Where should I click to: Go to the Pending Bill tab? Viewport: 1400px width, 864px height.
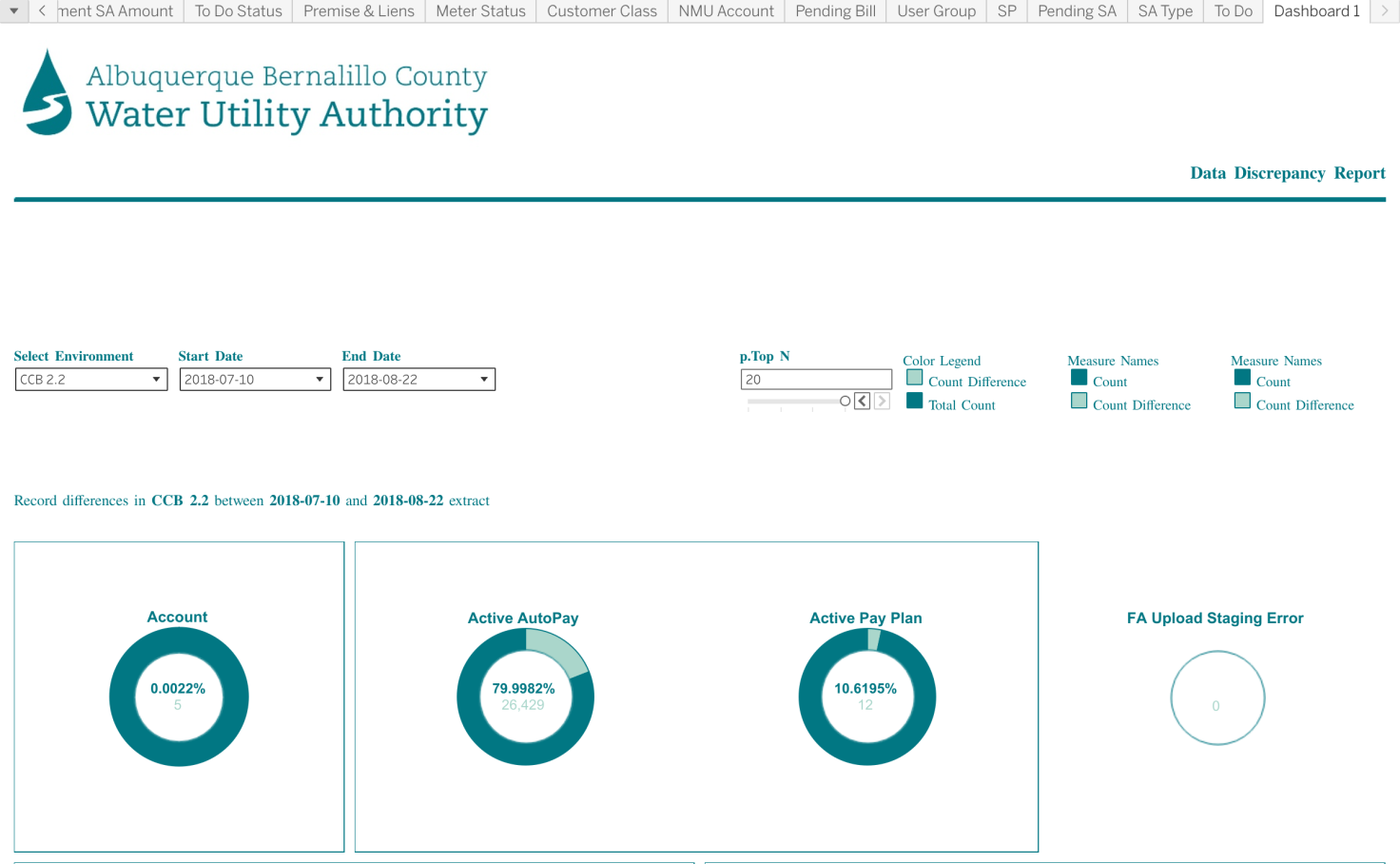(x=835, y=11)
